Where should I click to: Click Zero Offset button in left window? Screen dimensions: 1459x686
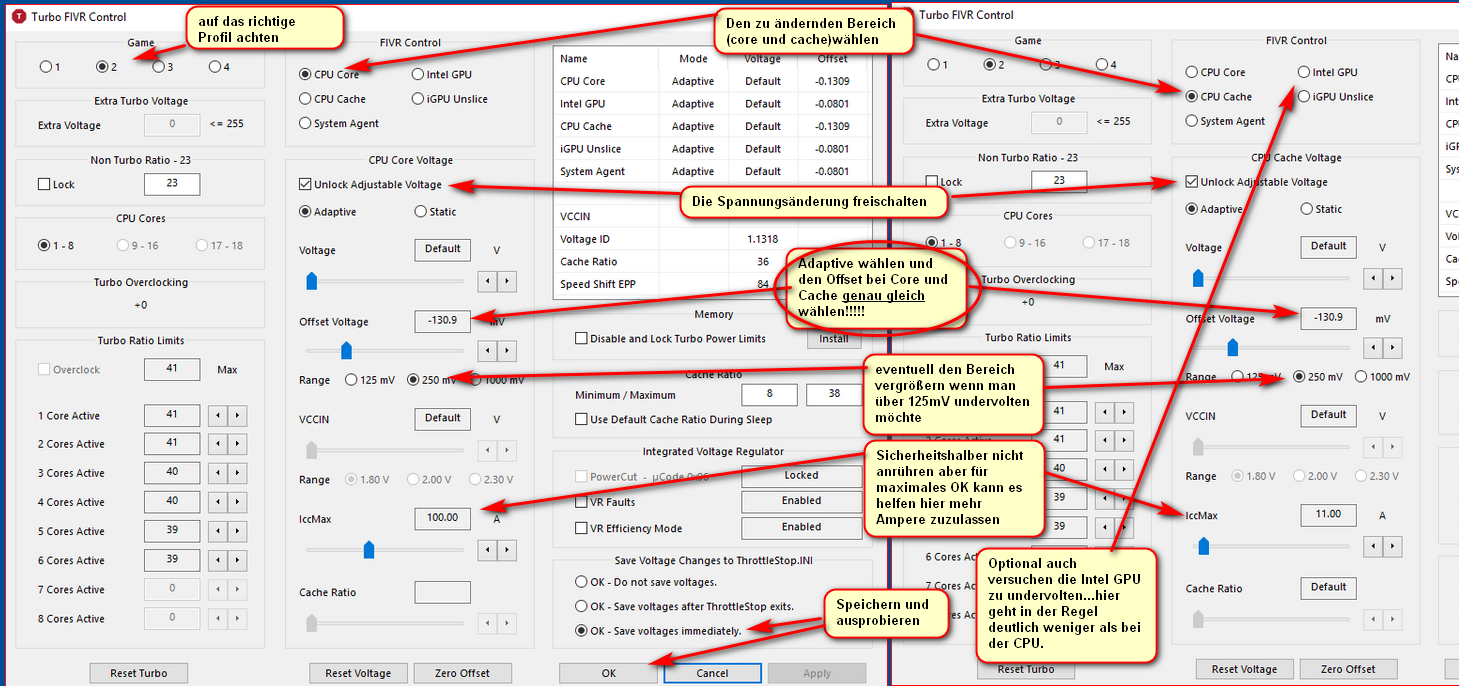pos(462,673)
